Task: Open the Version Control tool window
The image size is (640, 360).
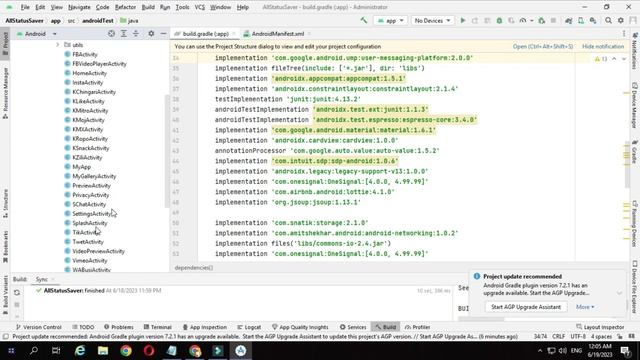Action: click(38, 327)
